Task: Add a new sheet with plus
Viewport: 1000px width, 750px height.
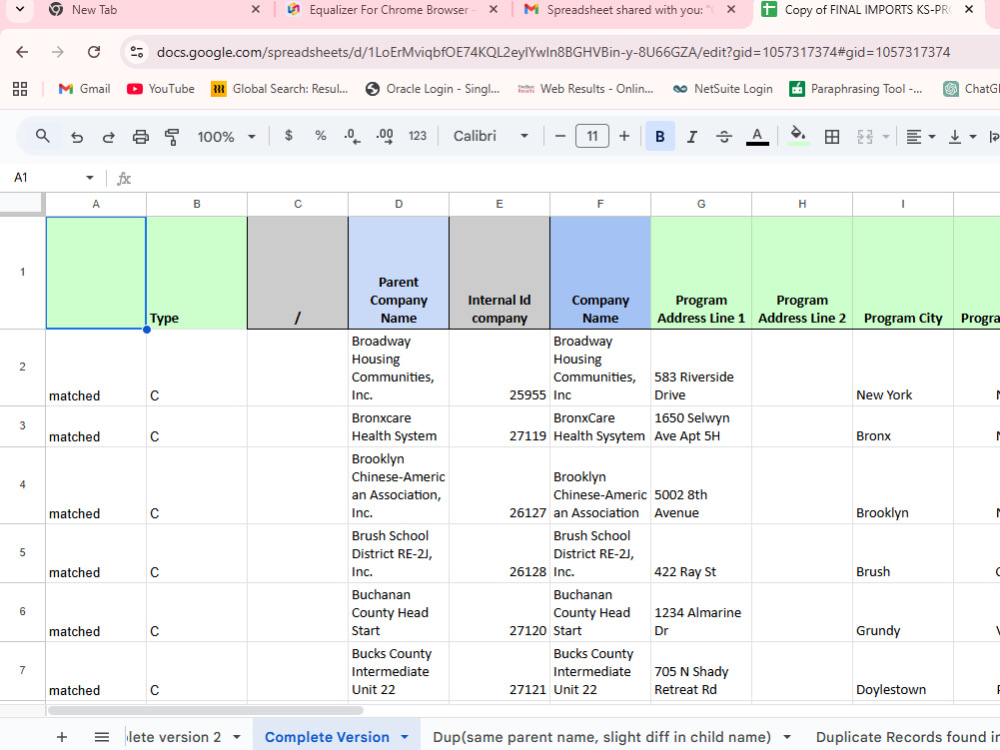Action: pos(62,737)
